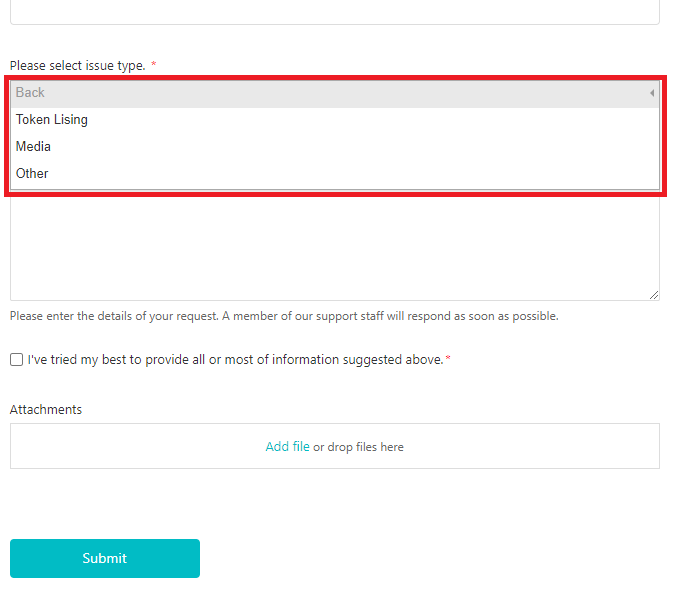673x590 pixels.
Task: Click the request details hint text
Action: click(284, 316)
